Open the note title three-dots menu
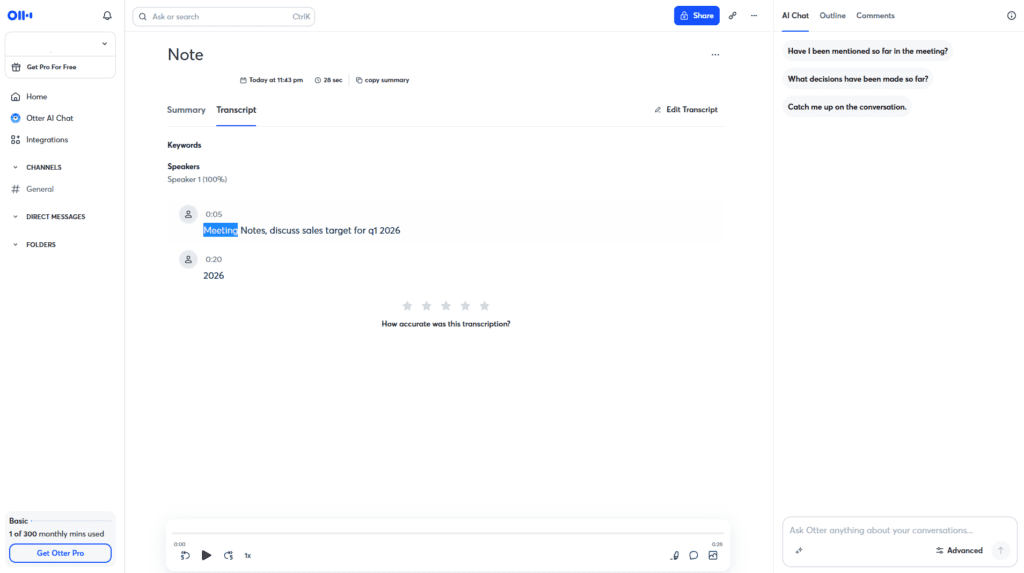The width and height of the screenshot is (1024, 573). click(715, 55)
